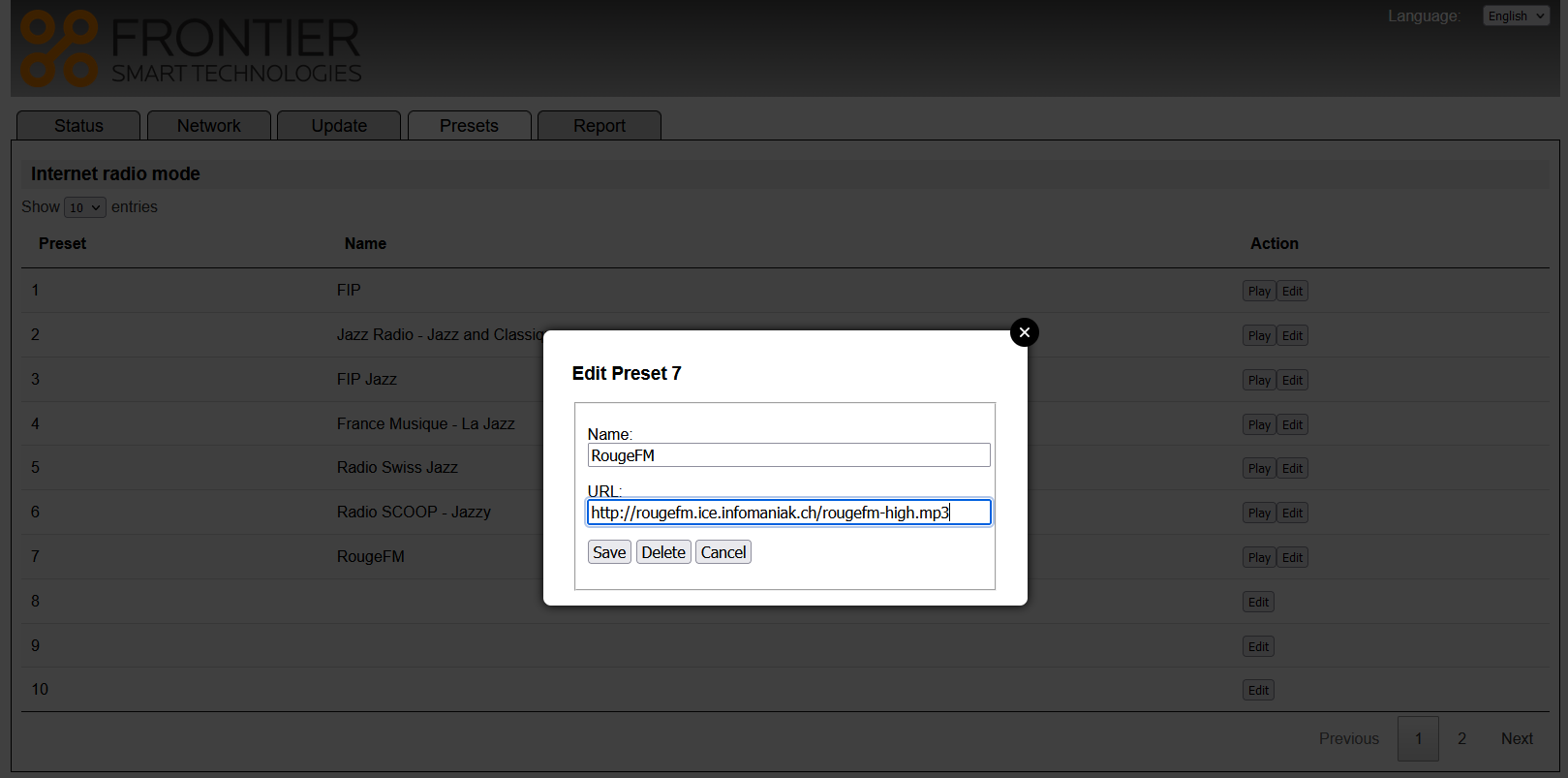Edit France Musique - La Jazz preset
The height and width of the screenshot is (778, 1568).
click(x=1293, y=425)
